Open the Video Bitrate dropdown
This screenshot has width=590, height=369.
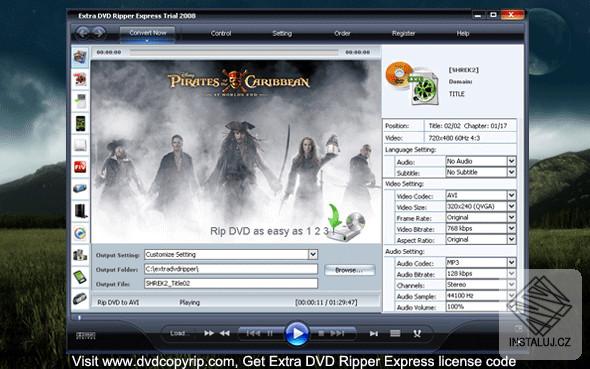tap(511, 228)
